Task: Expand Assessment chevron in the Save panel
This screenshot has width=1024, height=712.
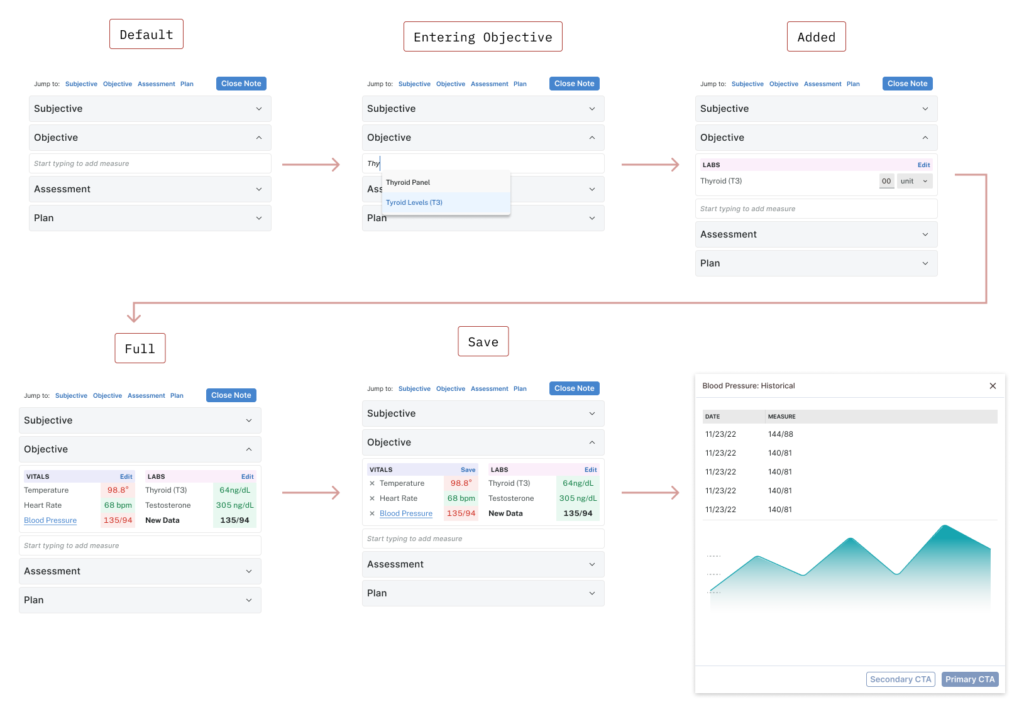Action: [591, 564]
